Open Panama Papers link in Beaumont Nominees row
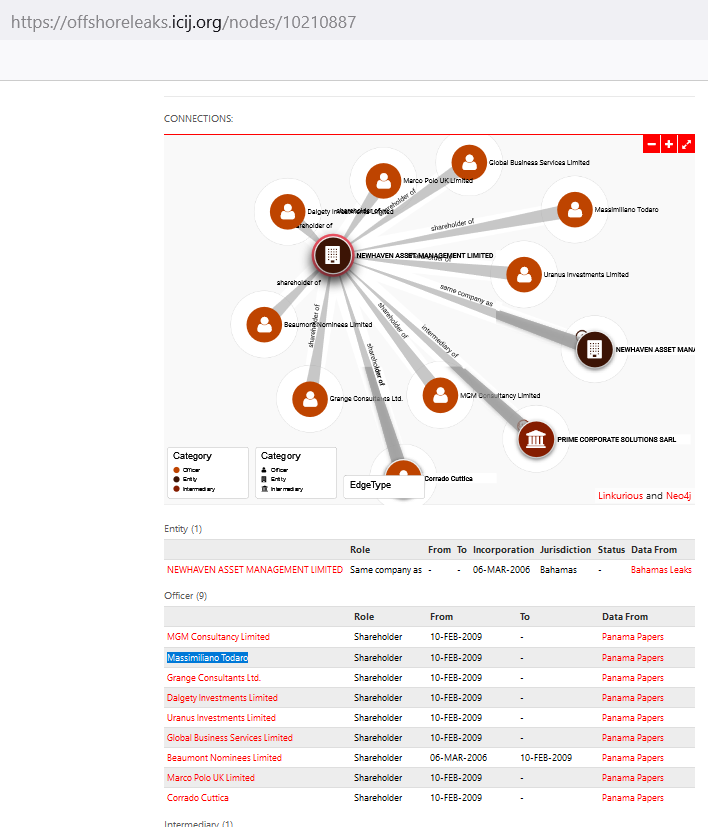 (633, 758)
